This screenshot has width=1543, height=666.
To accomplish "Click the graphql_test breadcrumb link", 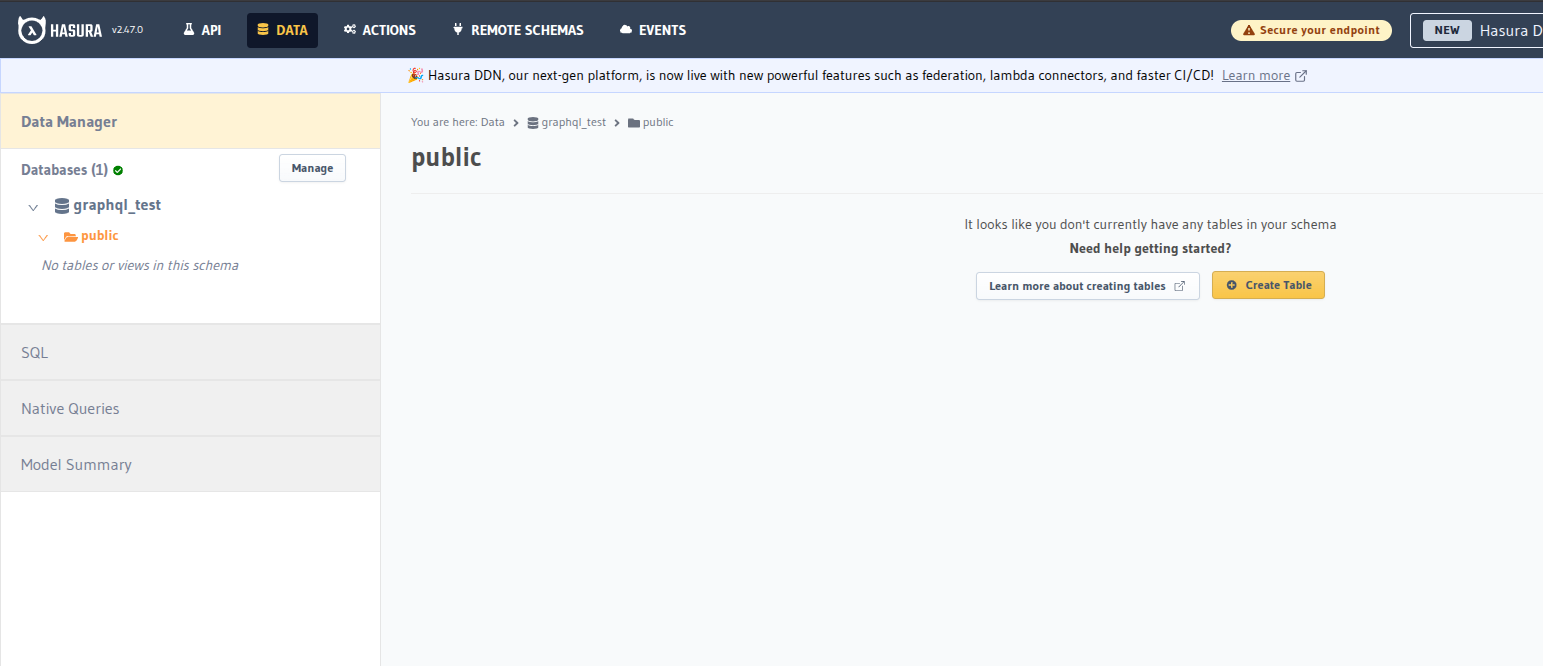I will (x=573, y=122).
